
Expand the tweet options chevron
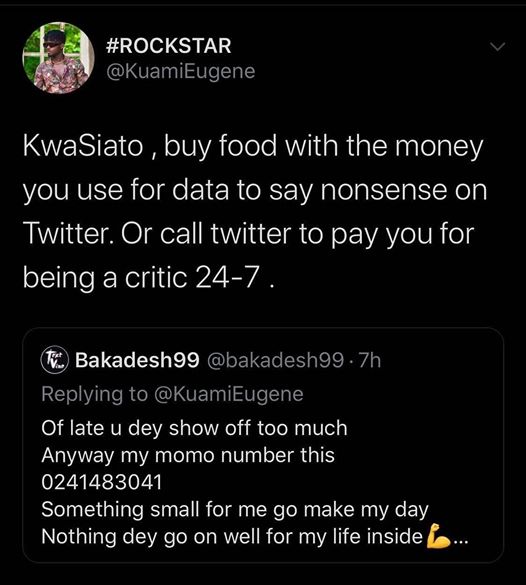497,47
